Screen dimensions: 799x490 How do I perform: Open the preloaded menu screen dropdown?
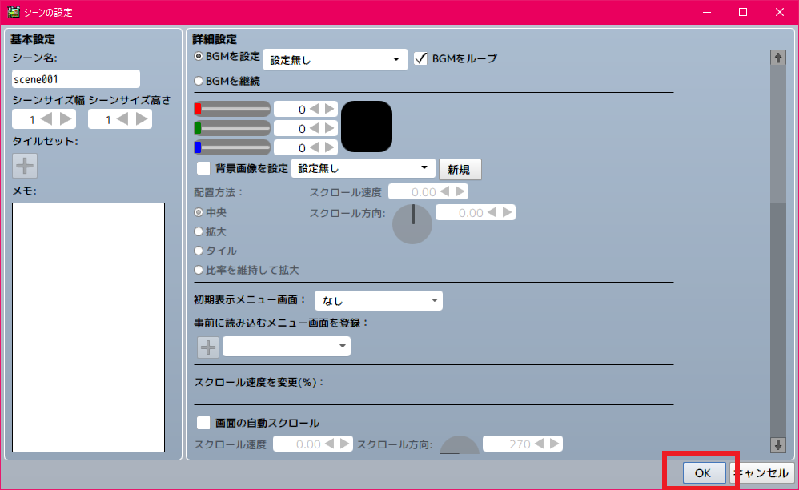click(x=287, y=346)
